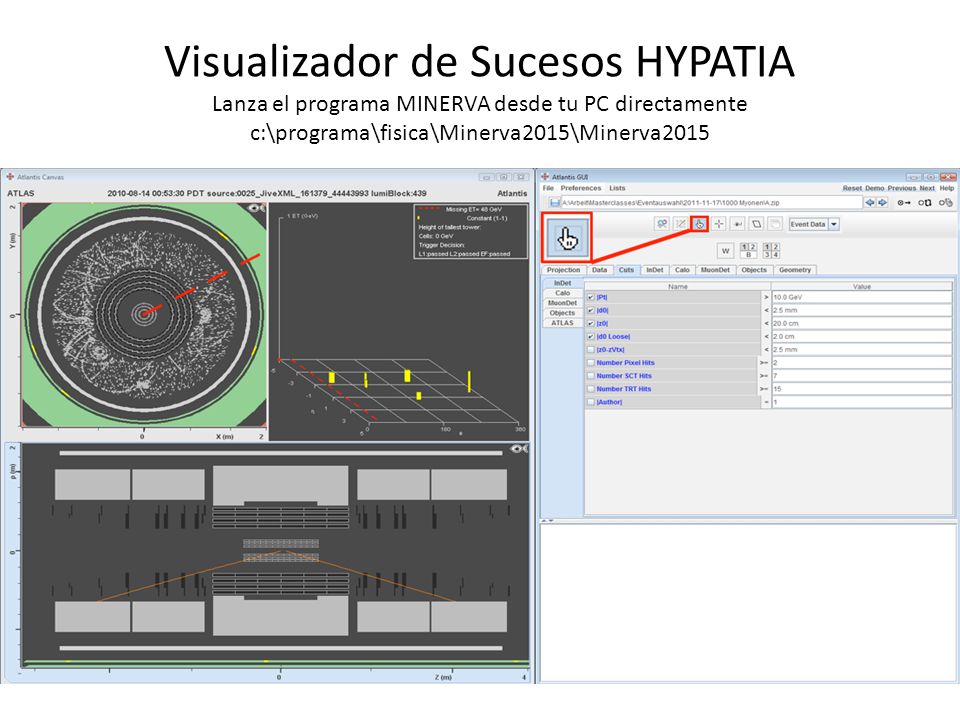Toggle the < operator for |d0 Loose|
The image size is (960, 720).
[765, 337]
